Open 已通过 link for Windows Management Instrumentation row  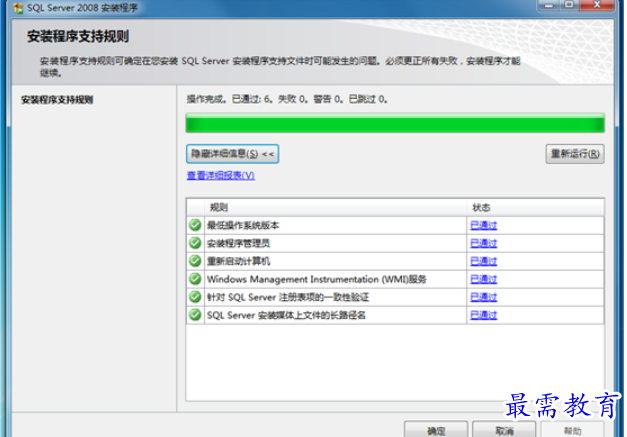click(483, 279)
